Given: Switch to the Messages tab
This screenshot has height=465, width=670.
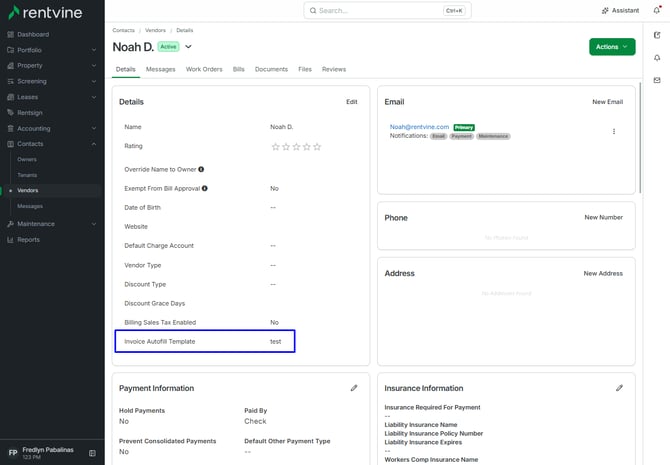Looking at the screenshot, I should tap(161, 69).
